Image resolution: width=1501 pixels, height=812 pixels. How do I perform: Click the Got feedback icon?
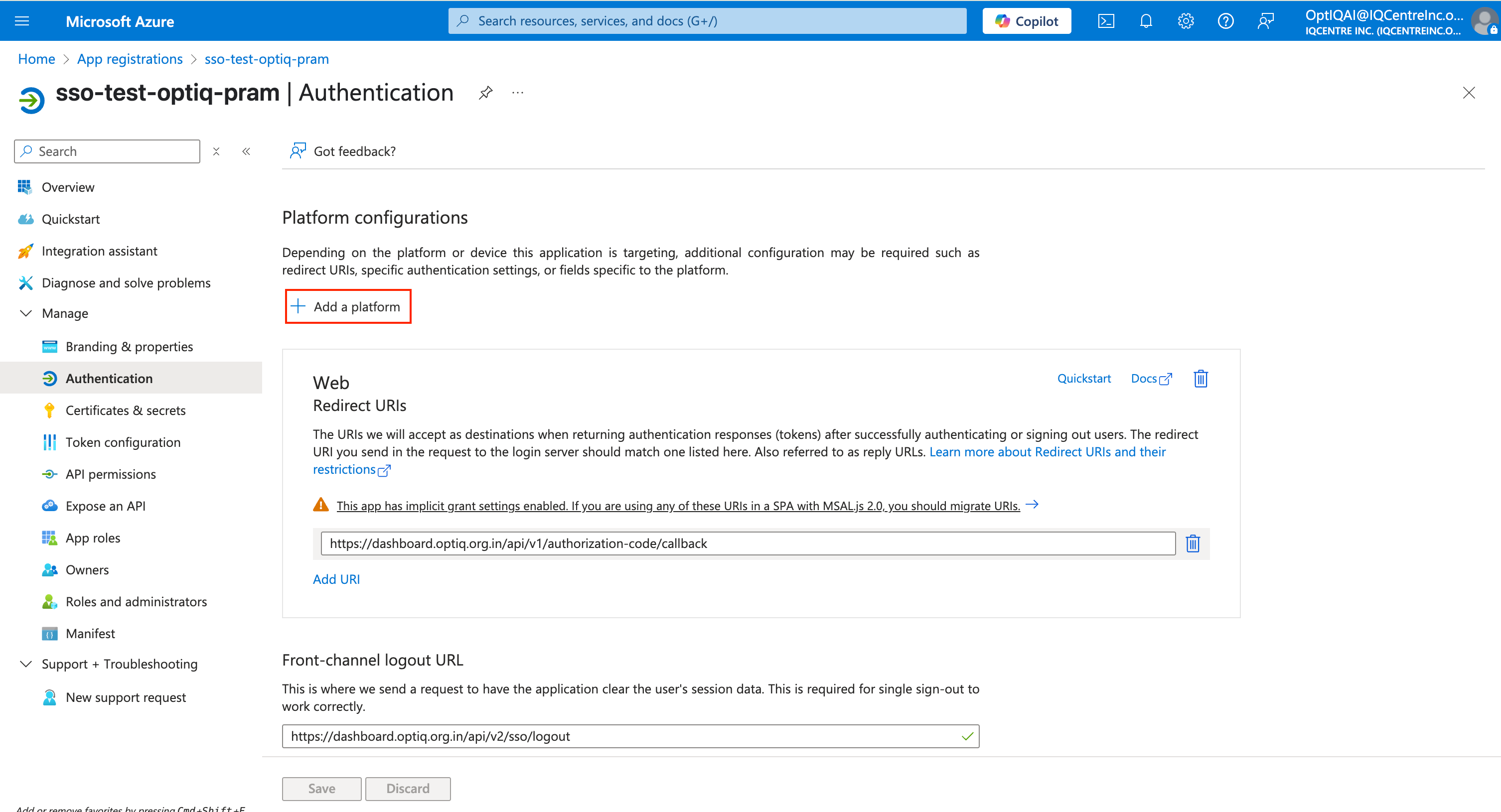click(x=298, y=151)
